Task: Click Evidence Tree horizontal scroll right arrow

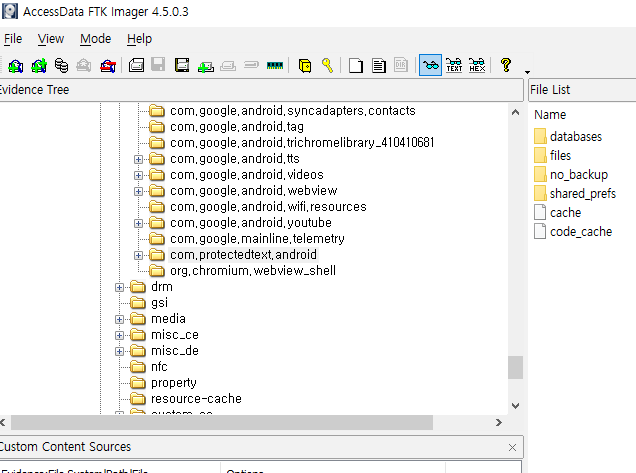Action: coord(499,423)
